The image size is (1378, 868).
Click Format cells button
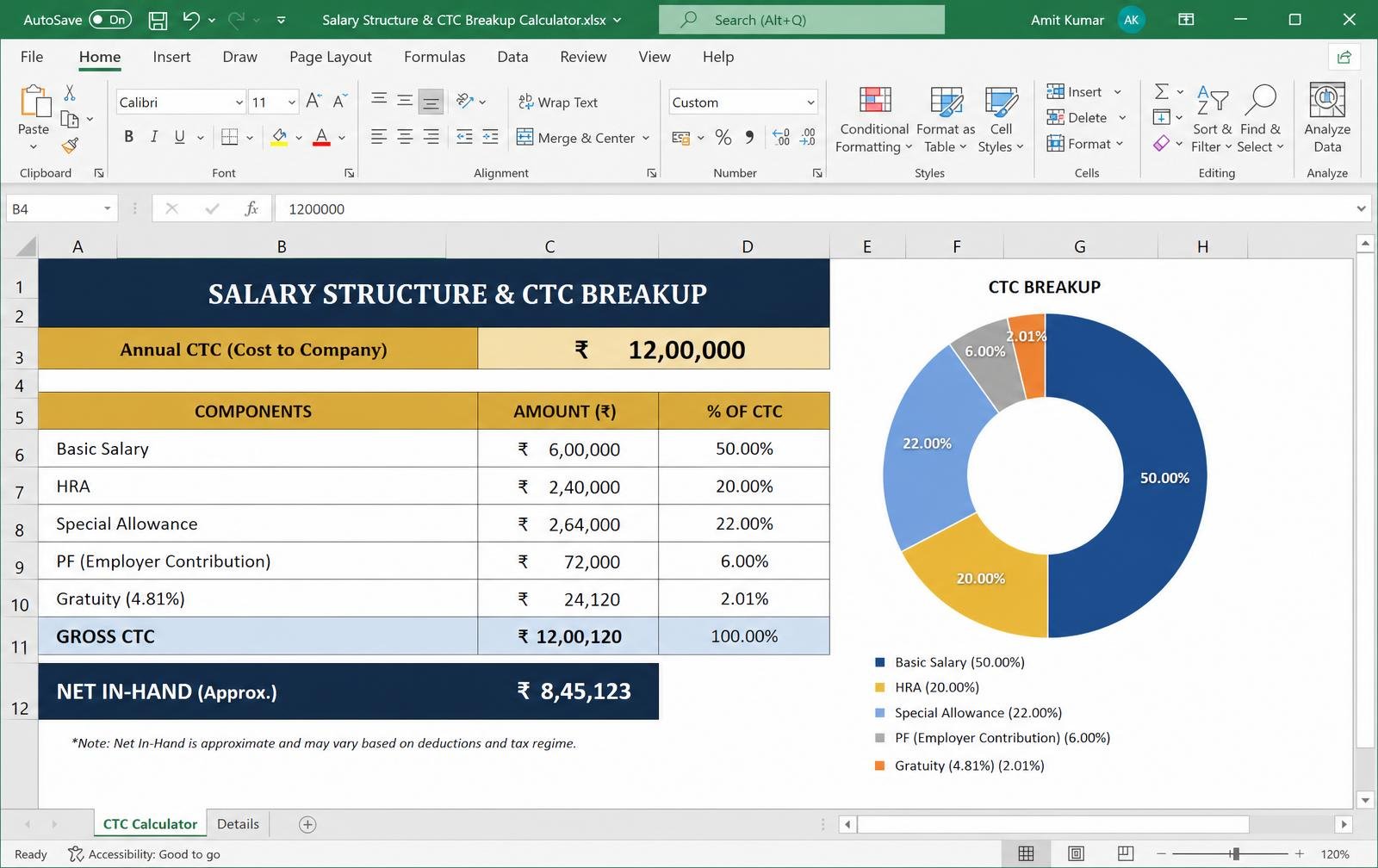coord(1079,144)
